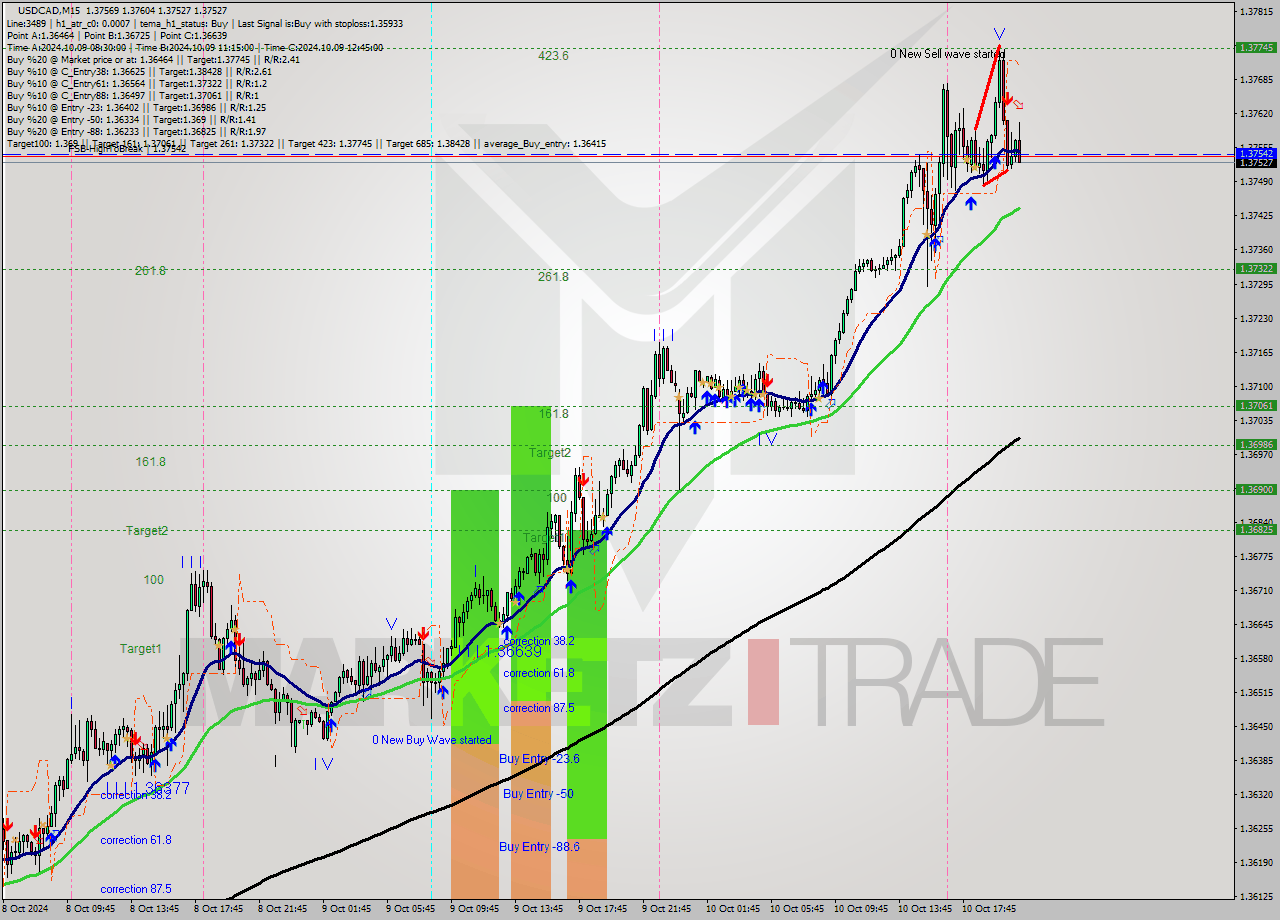Select green price tag 1.36825 on axis
The width and height of the screenshot is (1280, 920).
tap(1255, 529)
